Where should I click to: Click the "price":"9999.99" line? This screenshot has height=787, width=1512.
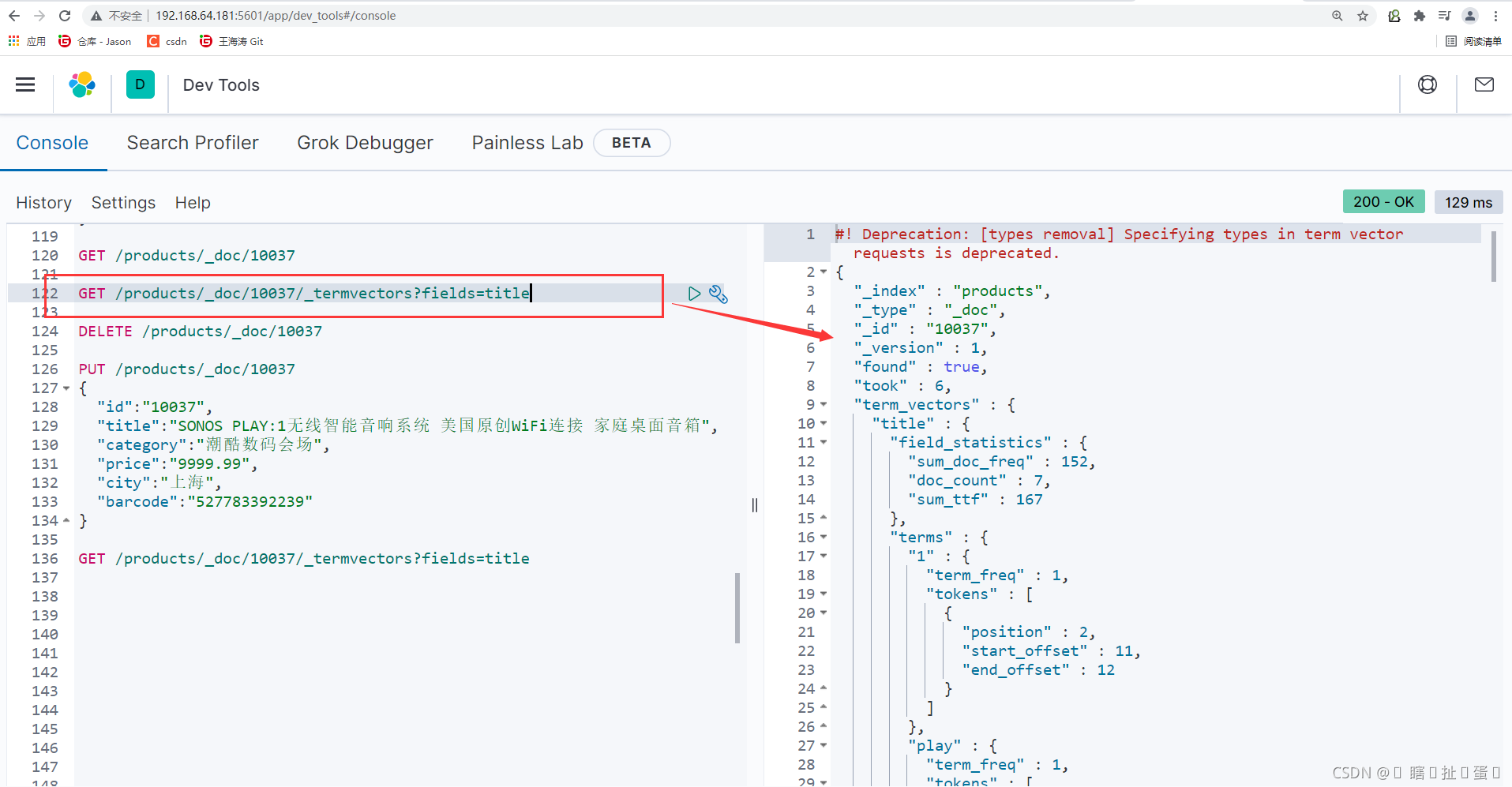coord(177,464)
